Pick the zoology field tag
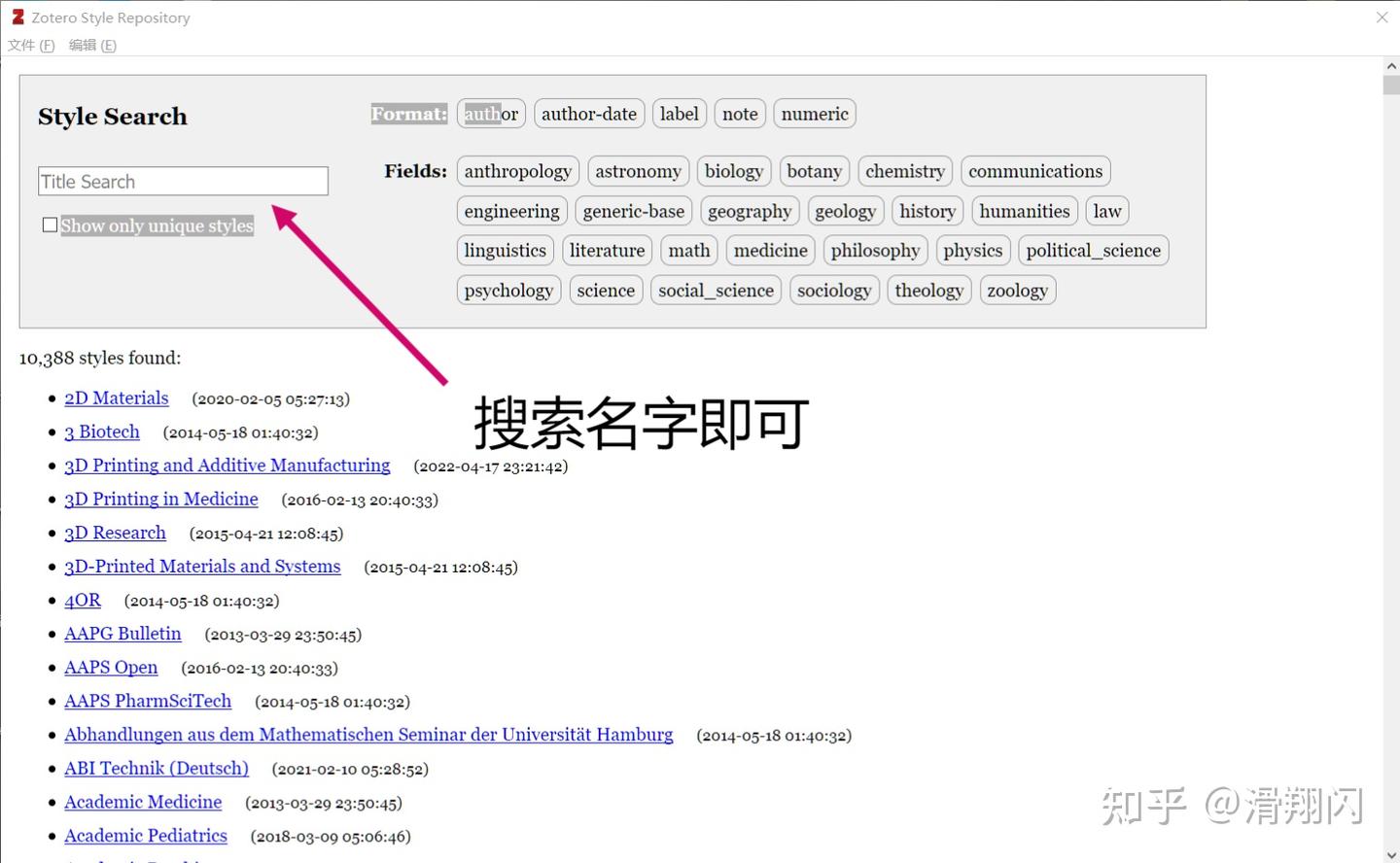Screen dimensions: 1400x863 click(x=1018, y=291)
